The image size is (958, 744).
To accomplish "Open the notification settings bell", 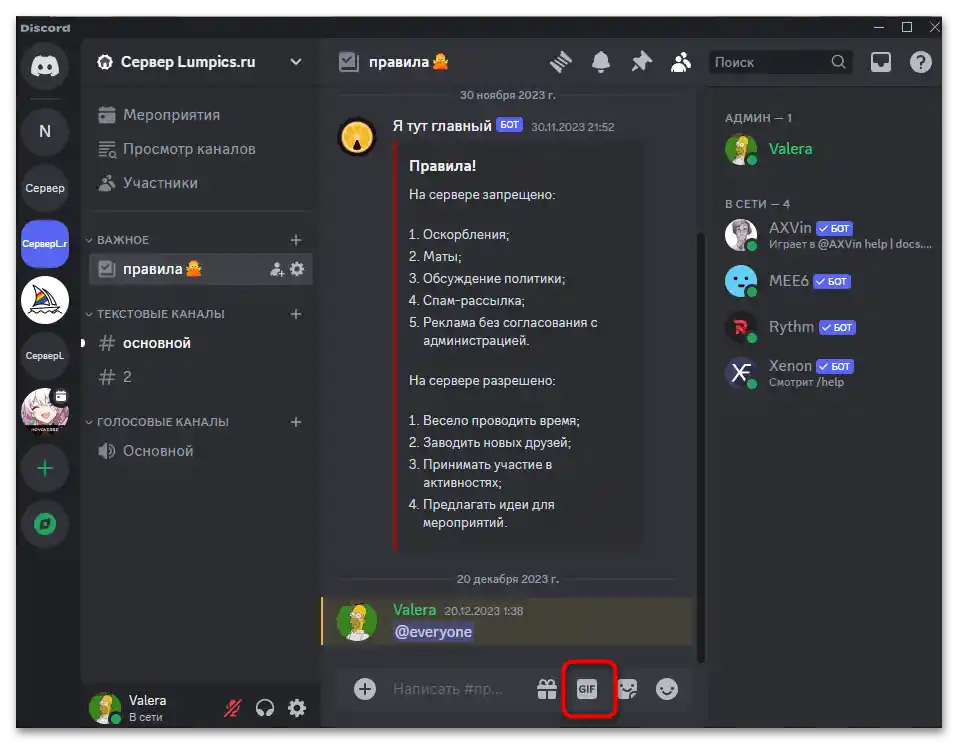I will (600, 61).
